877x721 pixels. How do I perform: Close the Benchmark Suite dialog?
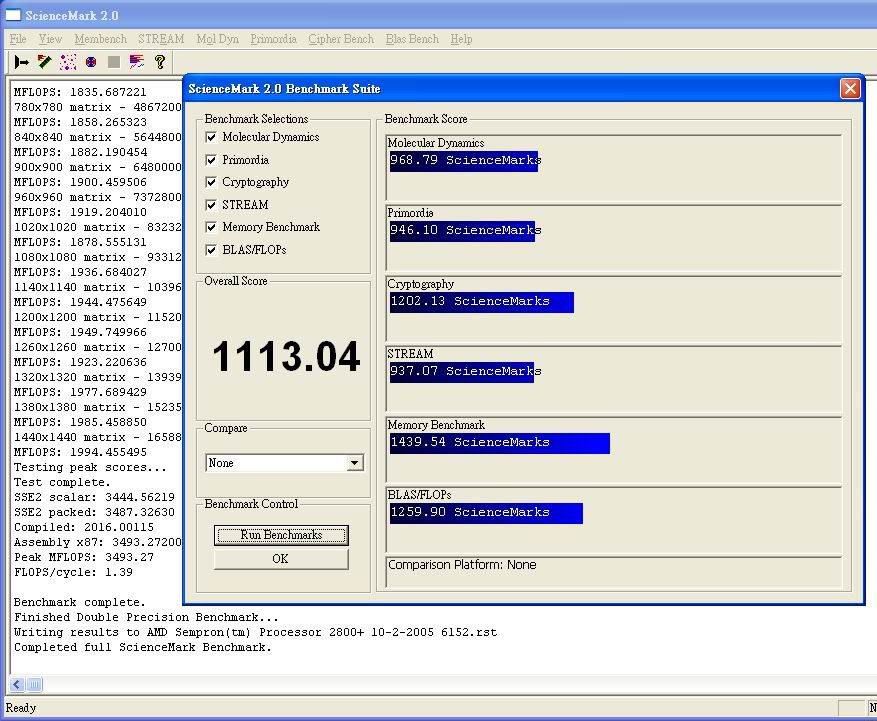click(x=850, y=88)
